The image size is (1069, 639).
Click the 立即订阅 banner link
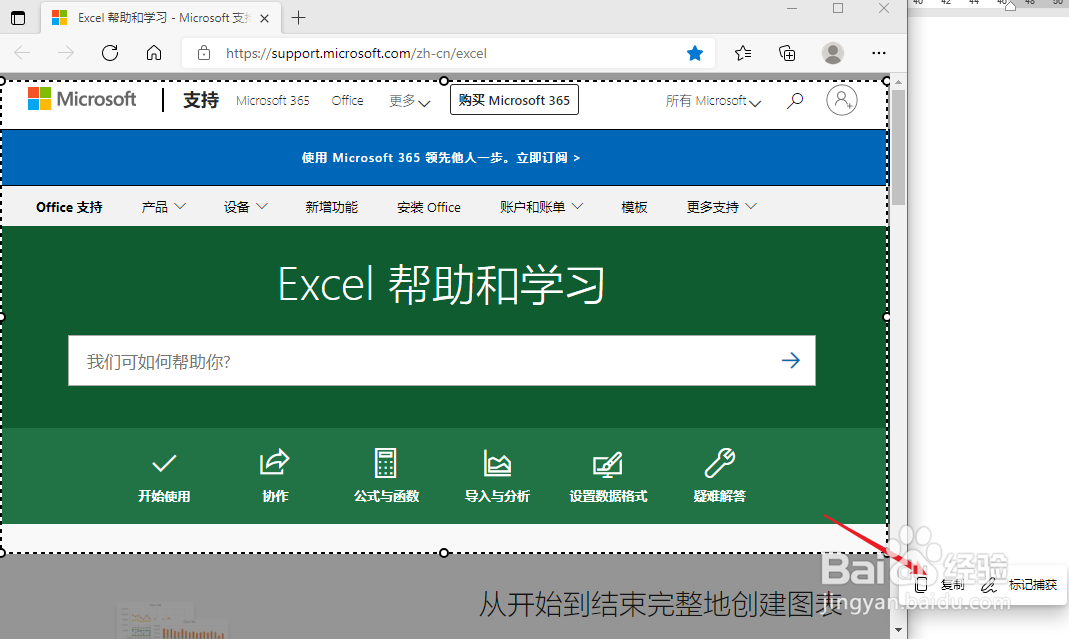[547, 158]
